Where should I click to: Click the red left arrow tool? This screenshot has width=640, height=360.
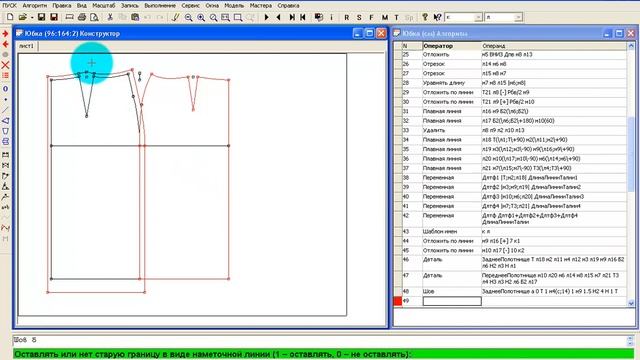point(5,44)
